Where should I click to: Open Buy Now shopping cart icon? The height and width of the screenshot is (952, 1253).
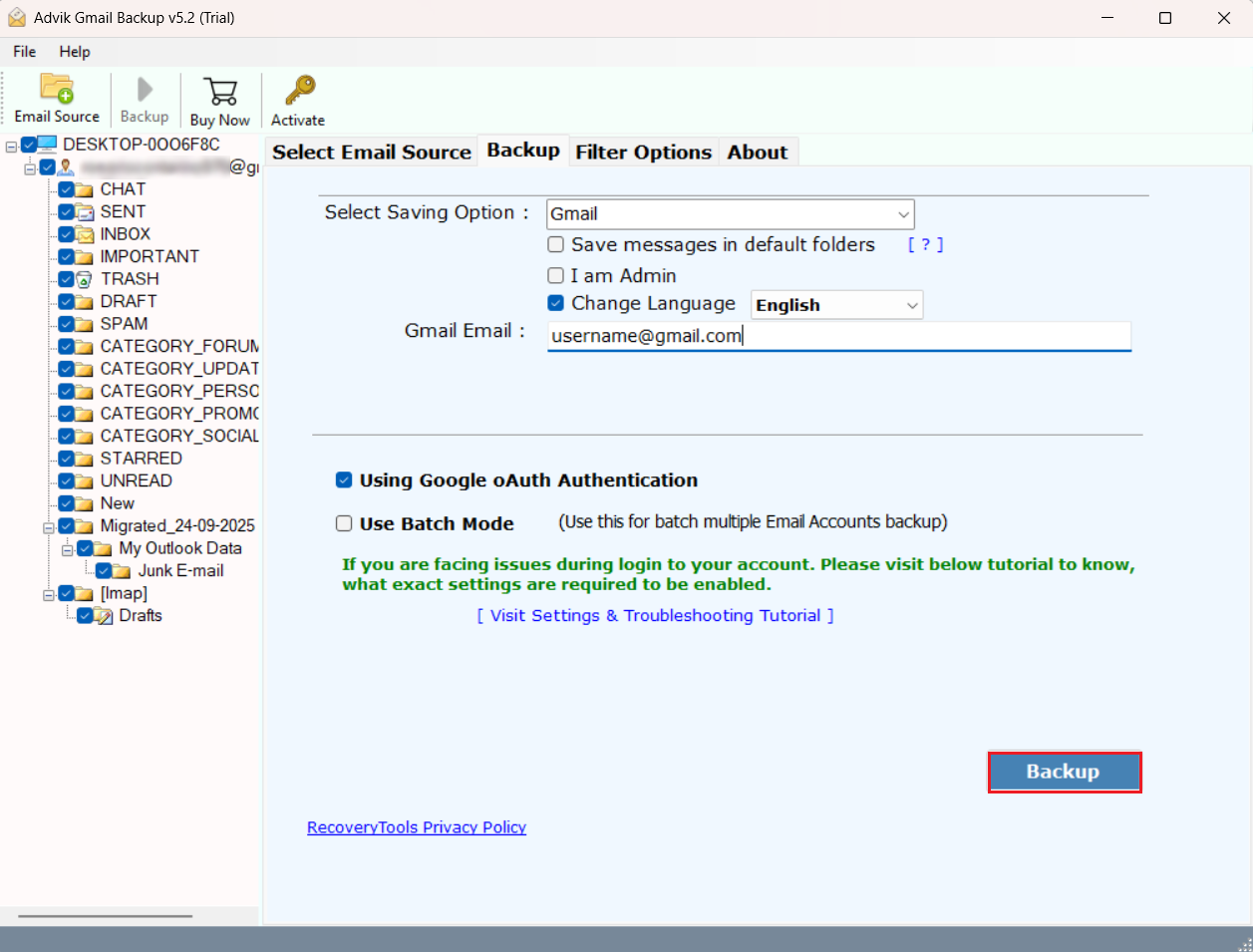click(219, 92)
